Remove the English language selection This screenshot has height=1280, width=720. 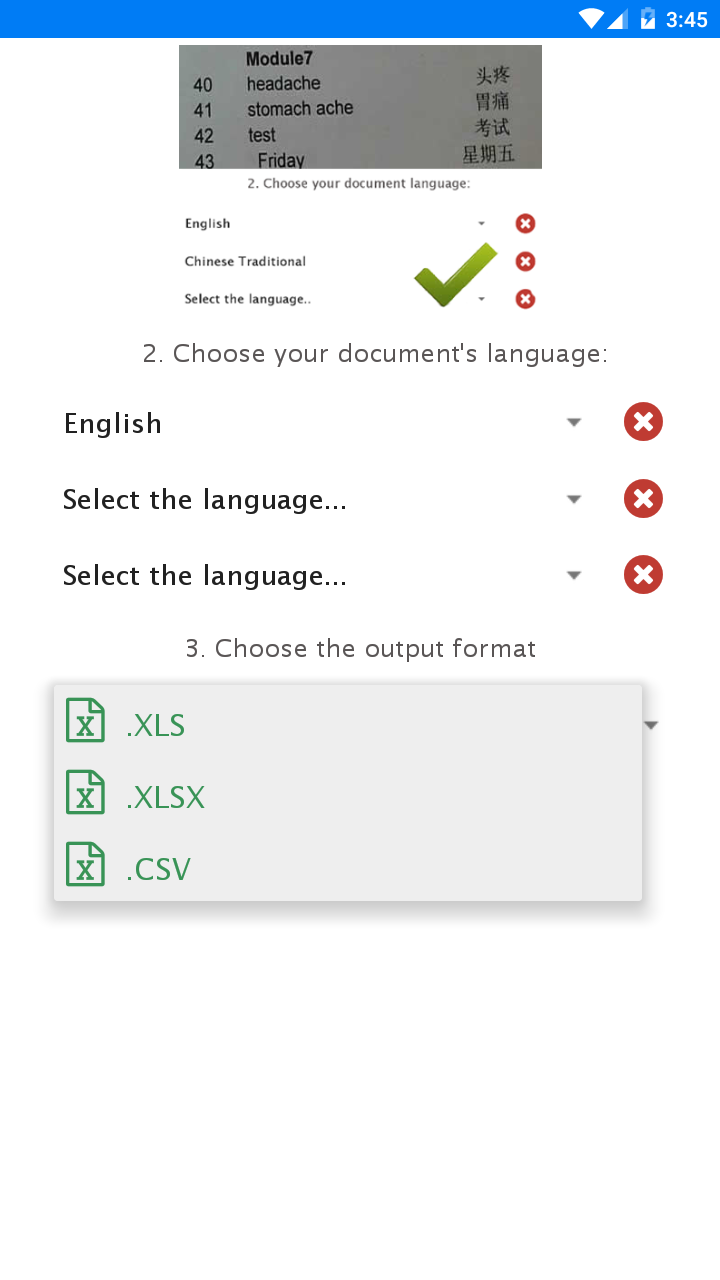643,421
